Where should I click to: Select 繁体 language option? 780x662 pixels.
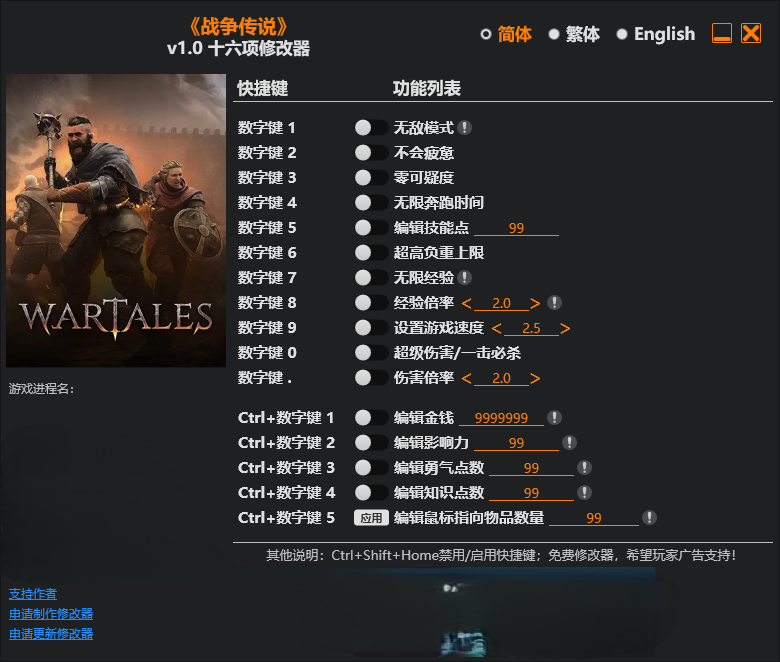pos(574,34)
